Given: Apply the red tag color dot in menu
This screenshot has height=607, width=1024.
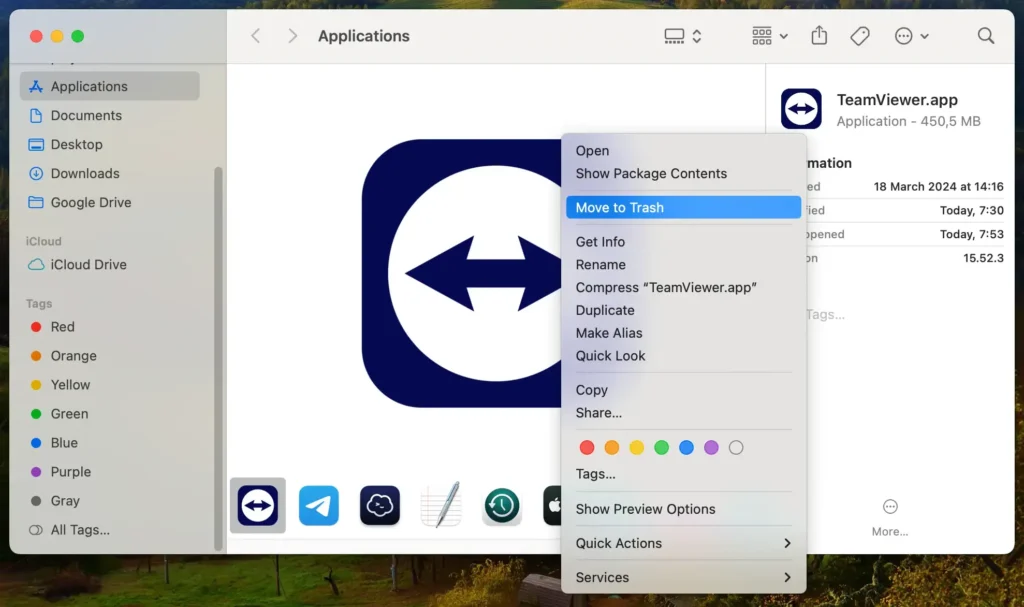Looking at the screenshot, I should [586, 448].
